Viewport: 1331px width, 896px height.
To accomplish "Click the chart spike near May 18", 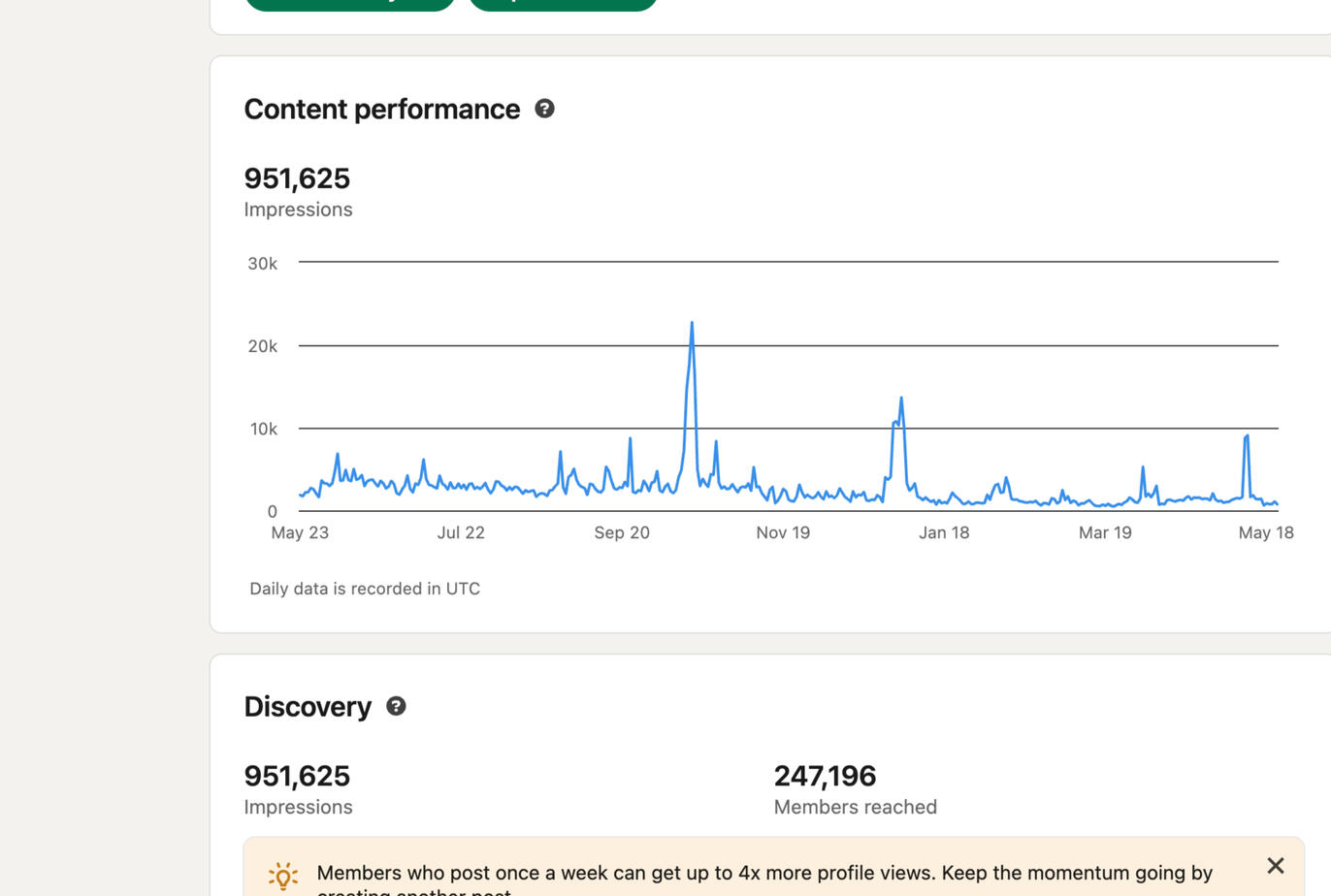I will [1247, 437].
